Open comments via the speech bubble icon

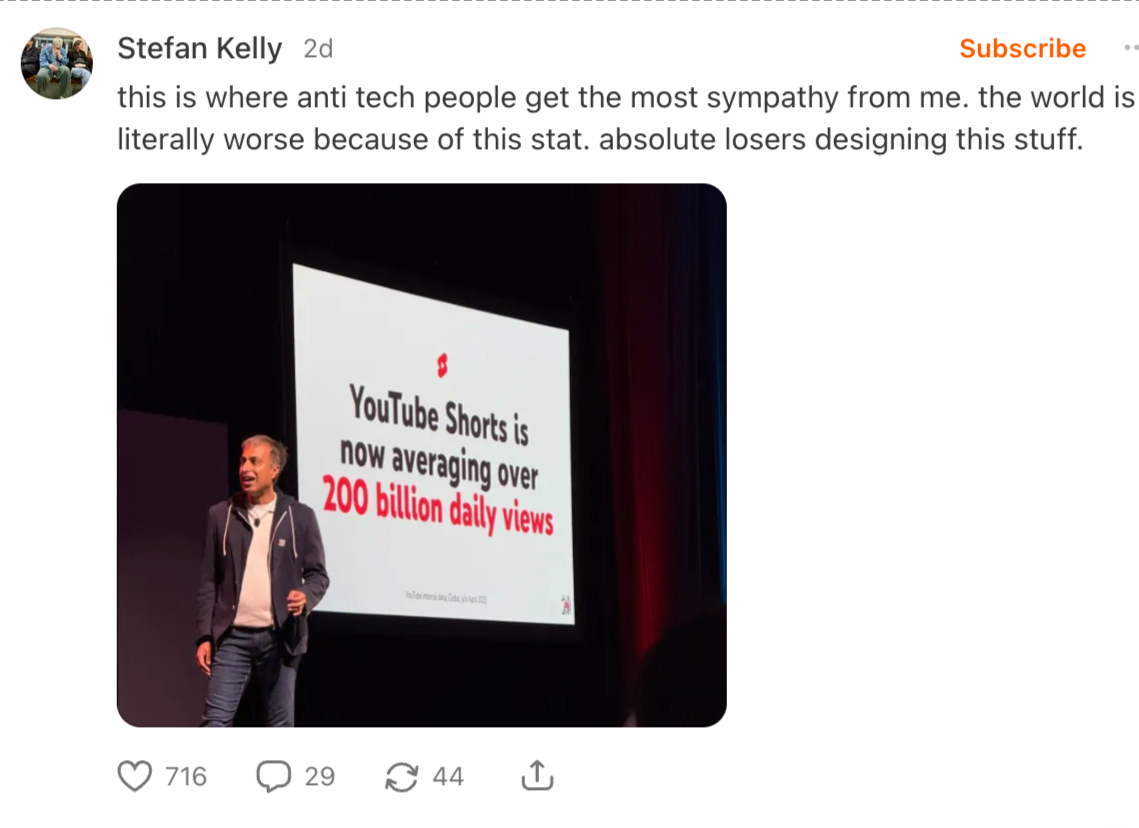click(x=274, y=776)
